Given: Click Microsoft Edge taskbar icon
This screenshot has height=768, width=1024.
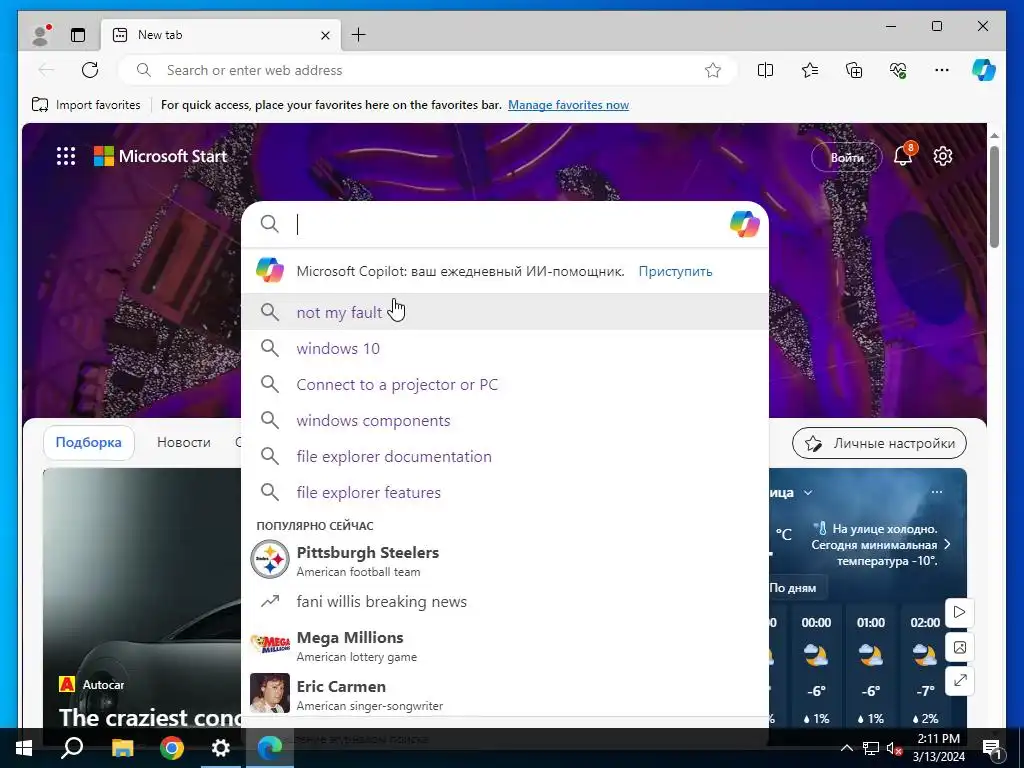Looking at the screenshot, I should point(269,748).
